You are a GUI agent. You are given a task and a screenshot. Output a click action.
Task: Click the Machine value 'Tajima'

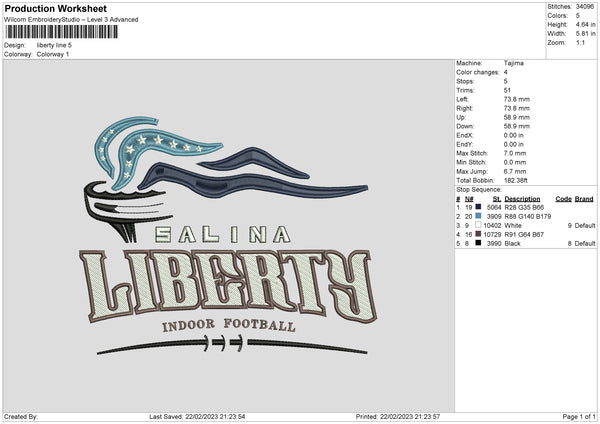(514, 63)
